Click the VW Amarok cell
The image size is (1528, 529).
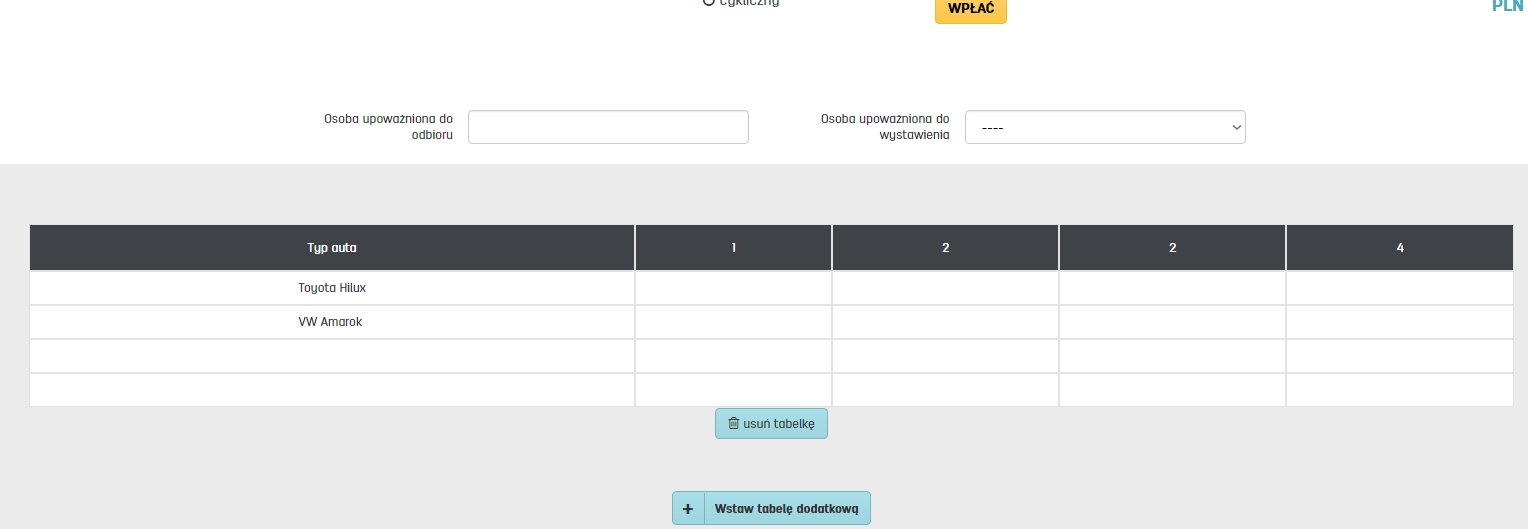click(x=332, y=322)
